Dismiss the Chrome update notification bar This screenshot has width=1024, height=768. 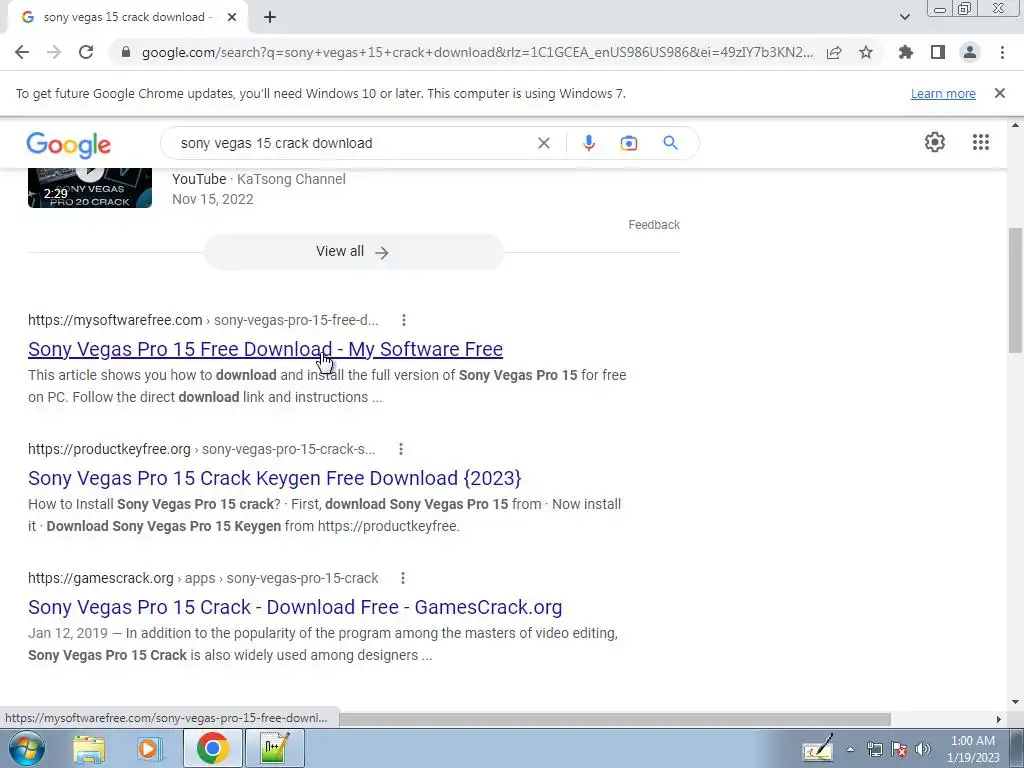[999, 93]
